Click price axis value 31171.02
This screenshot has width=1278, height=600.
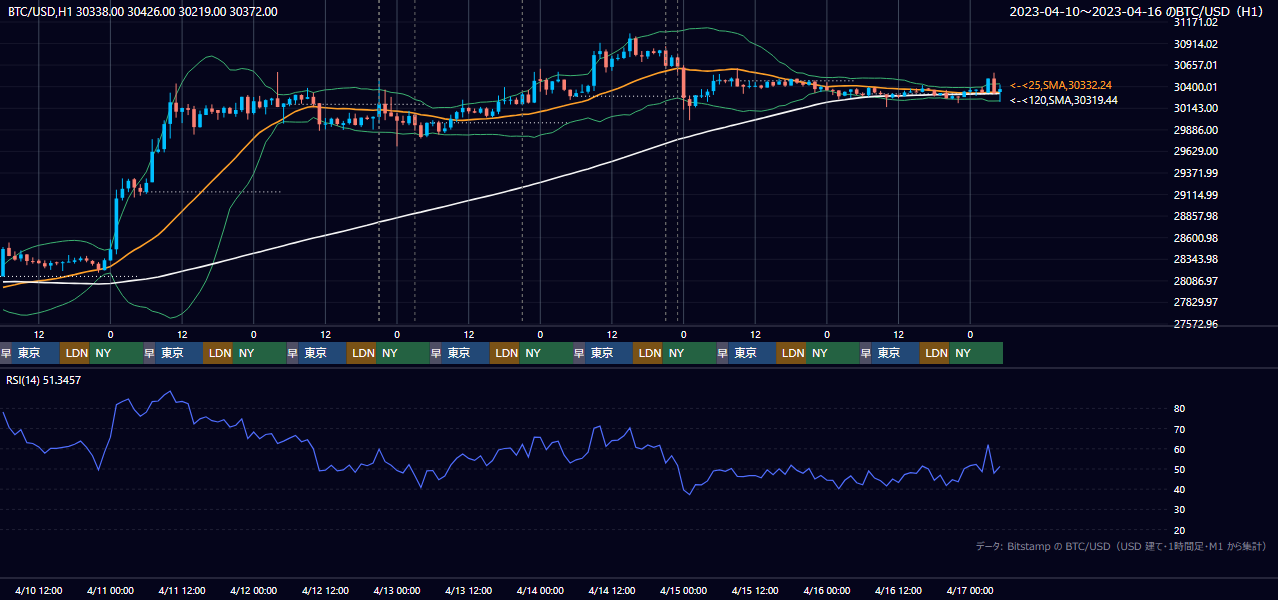(1195, 22)
